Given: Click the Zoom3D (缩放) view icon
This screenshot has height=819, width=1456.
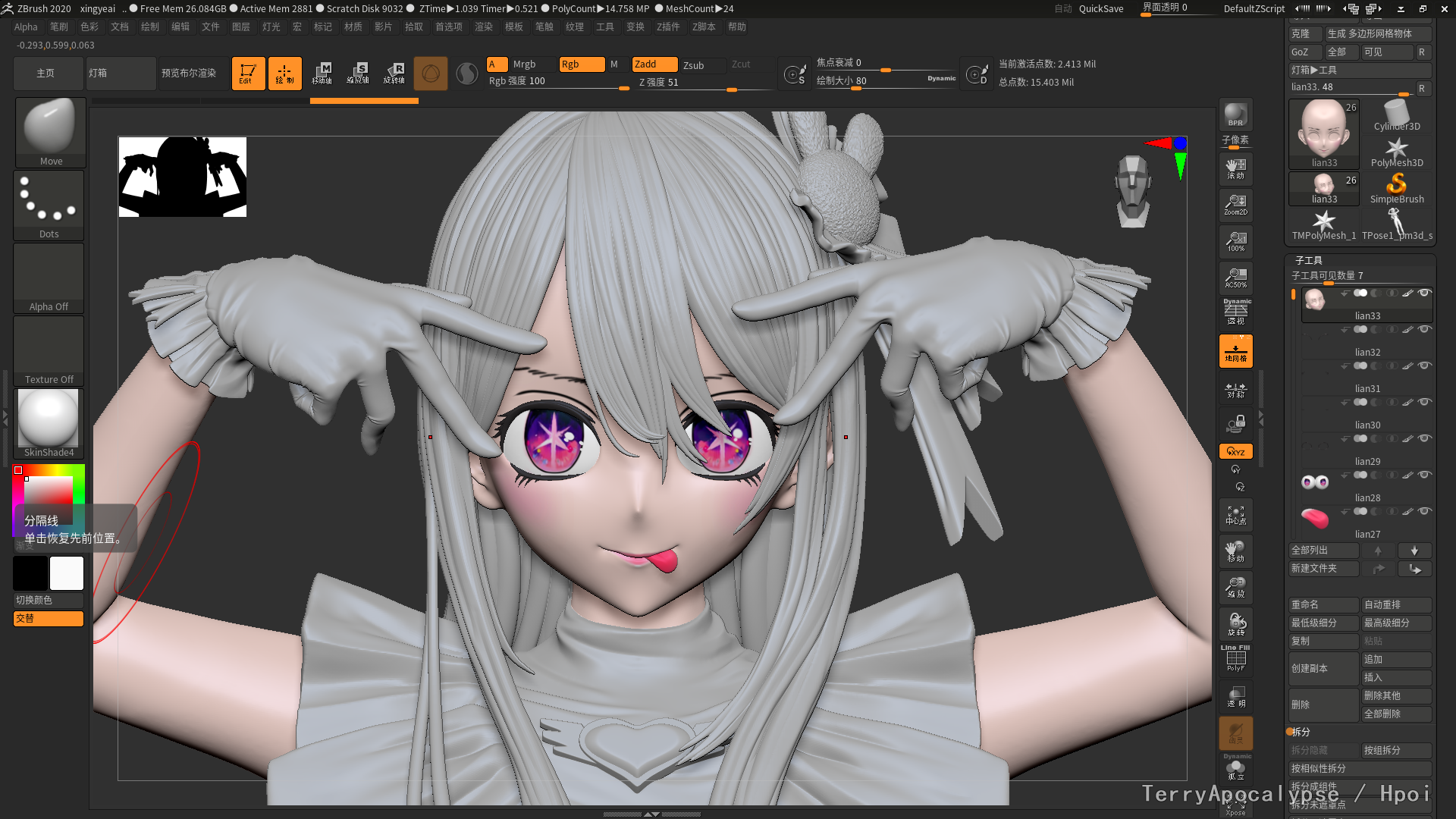Looking at the screenshot, I should pyautogui.click(x=1235, y=588).
